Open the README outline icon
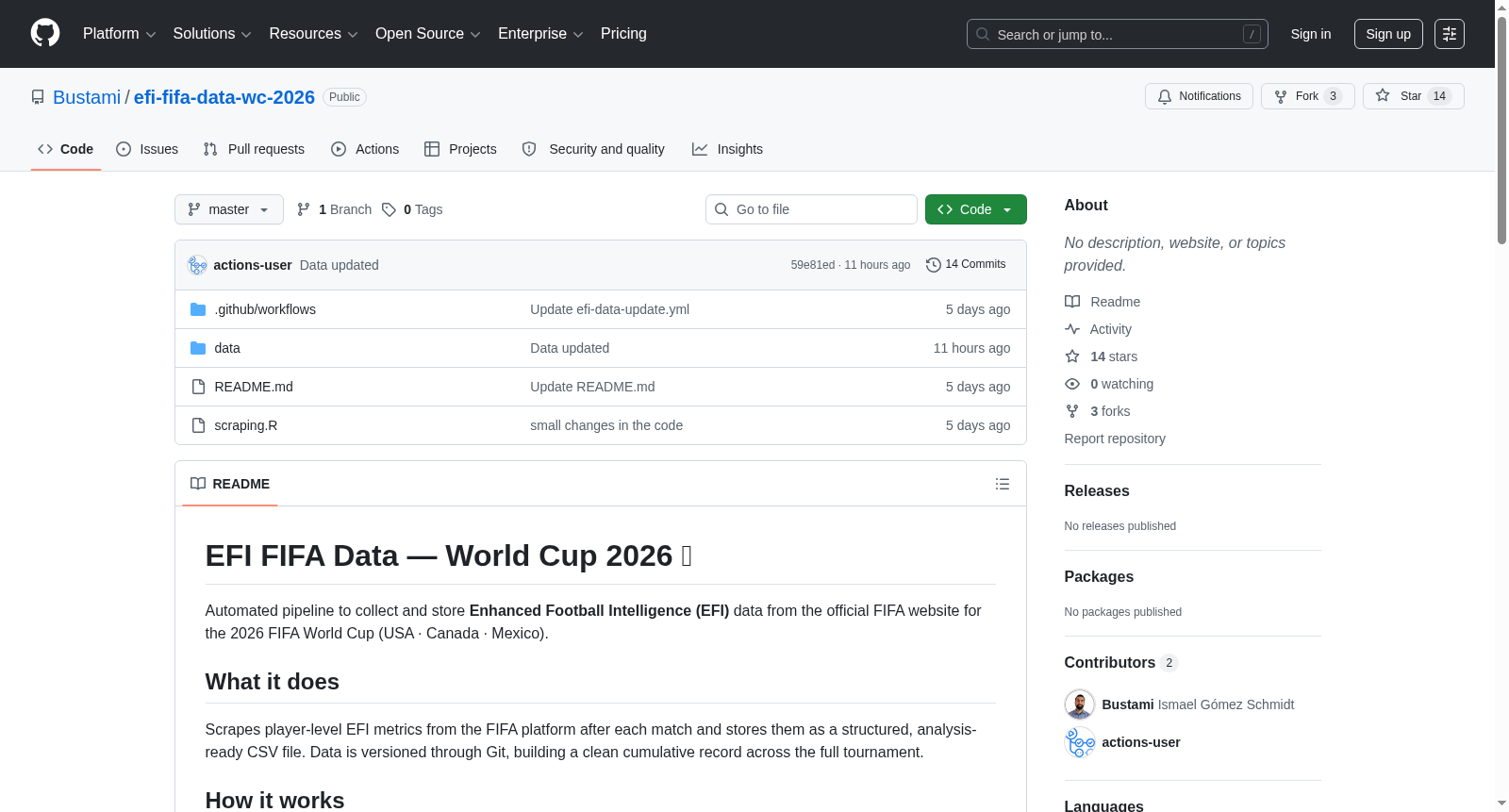1509x812 pixels. point(1003,484)
